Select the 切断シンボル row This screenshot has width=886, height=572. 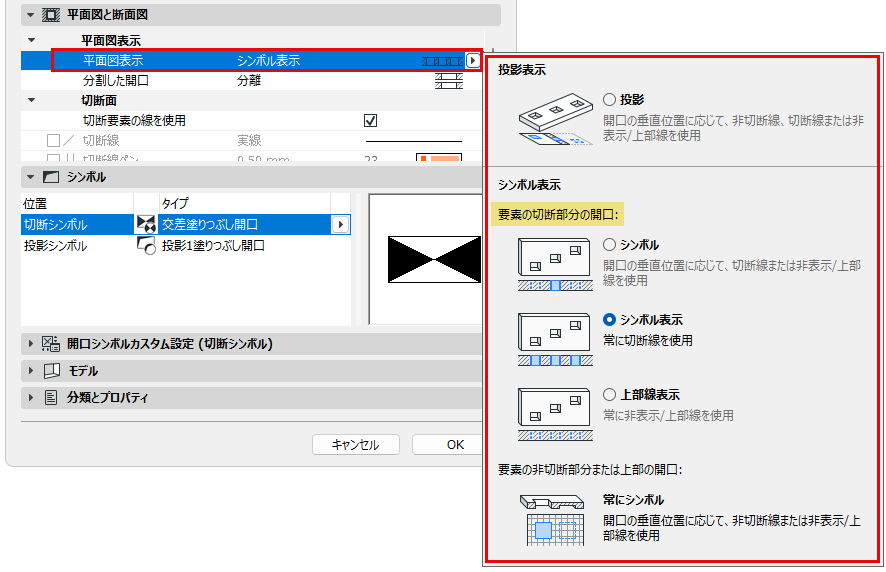[x=185, y=224]
